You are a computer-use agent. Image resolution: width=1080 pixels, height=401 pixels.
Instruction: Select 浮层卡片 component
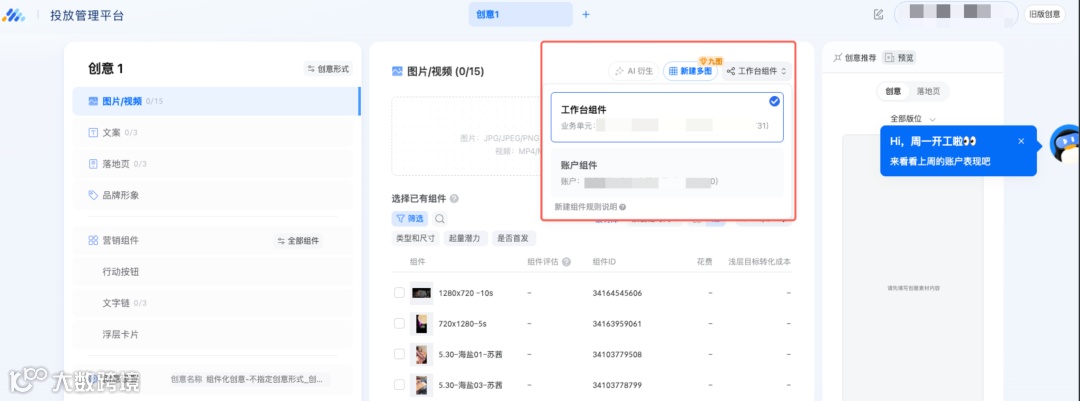click(x=213, y=334)
